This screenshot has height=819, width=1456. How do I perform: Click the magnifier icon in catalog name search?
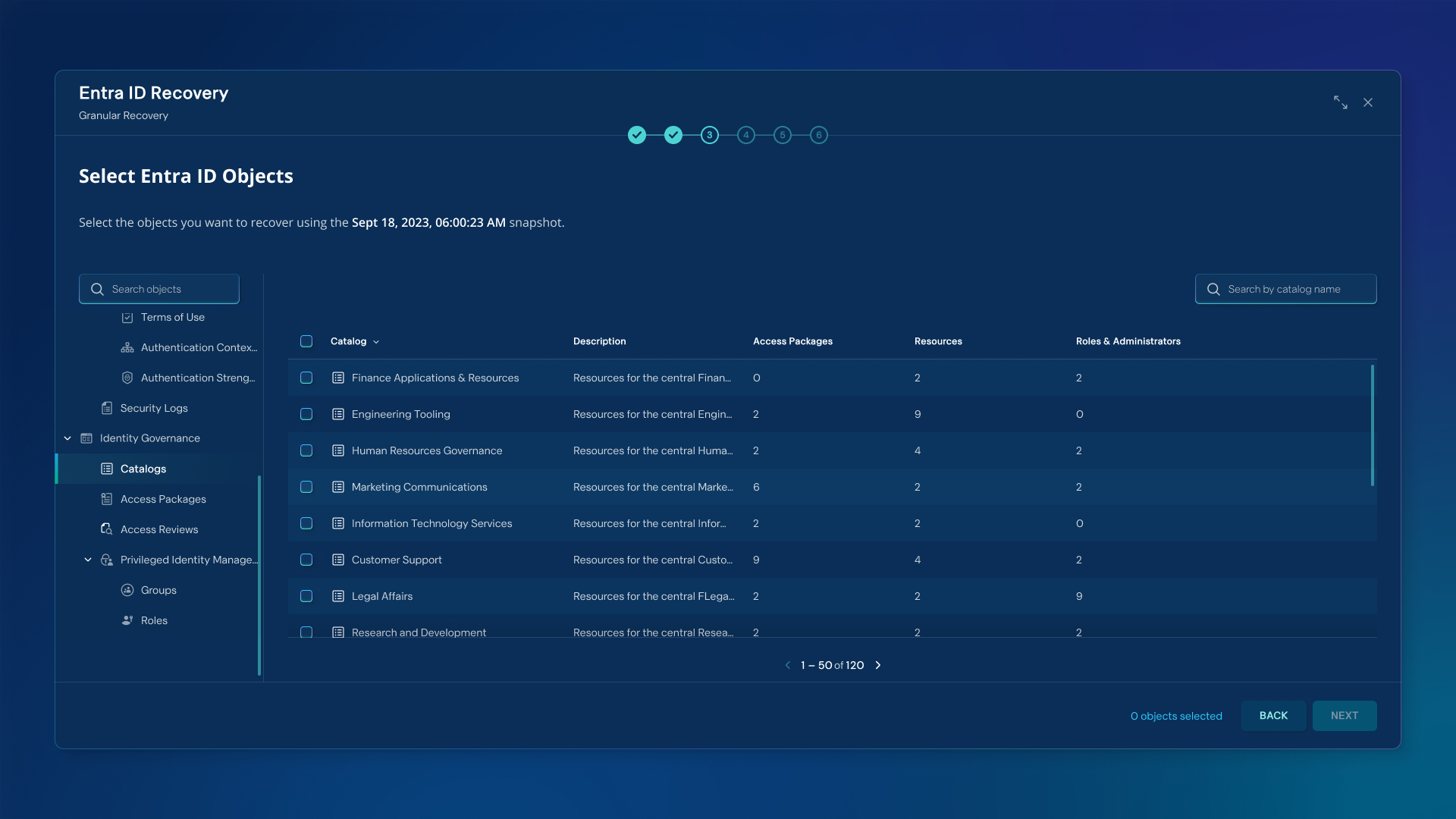pos(1213,290)
